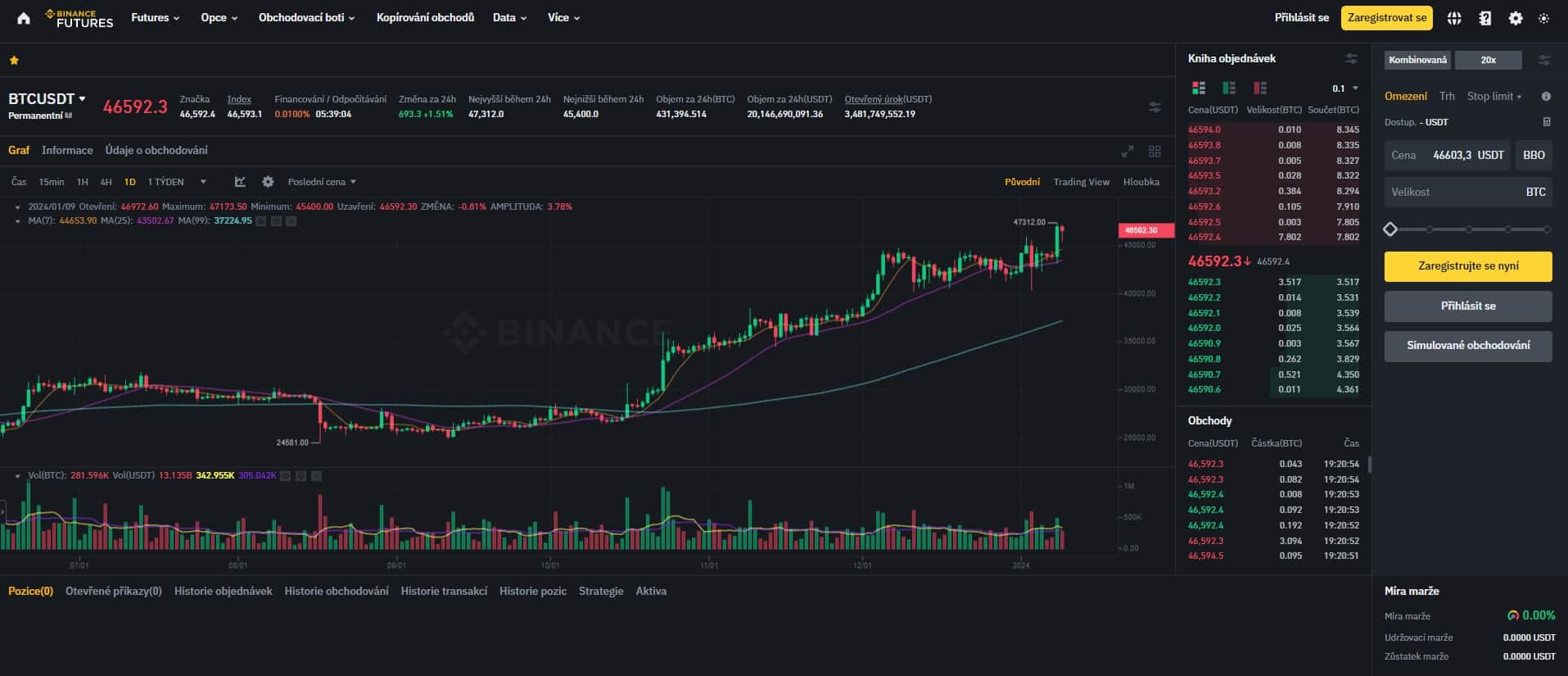The image size is (1568, 676).
Task: Click the order size slider handle
Action: (x=1390, y=229)
